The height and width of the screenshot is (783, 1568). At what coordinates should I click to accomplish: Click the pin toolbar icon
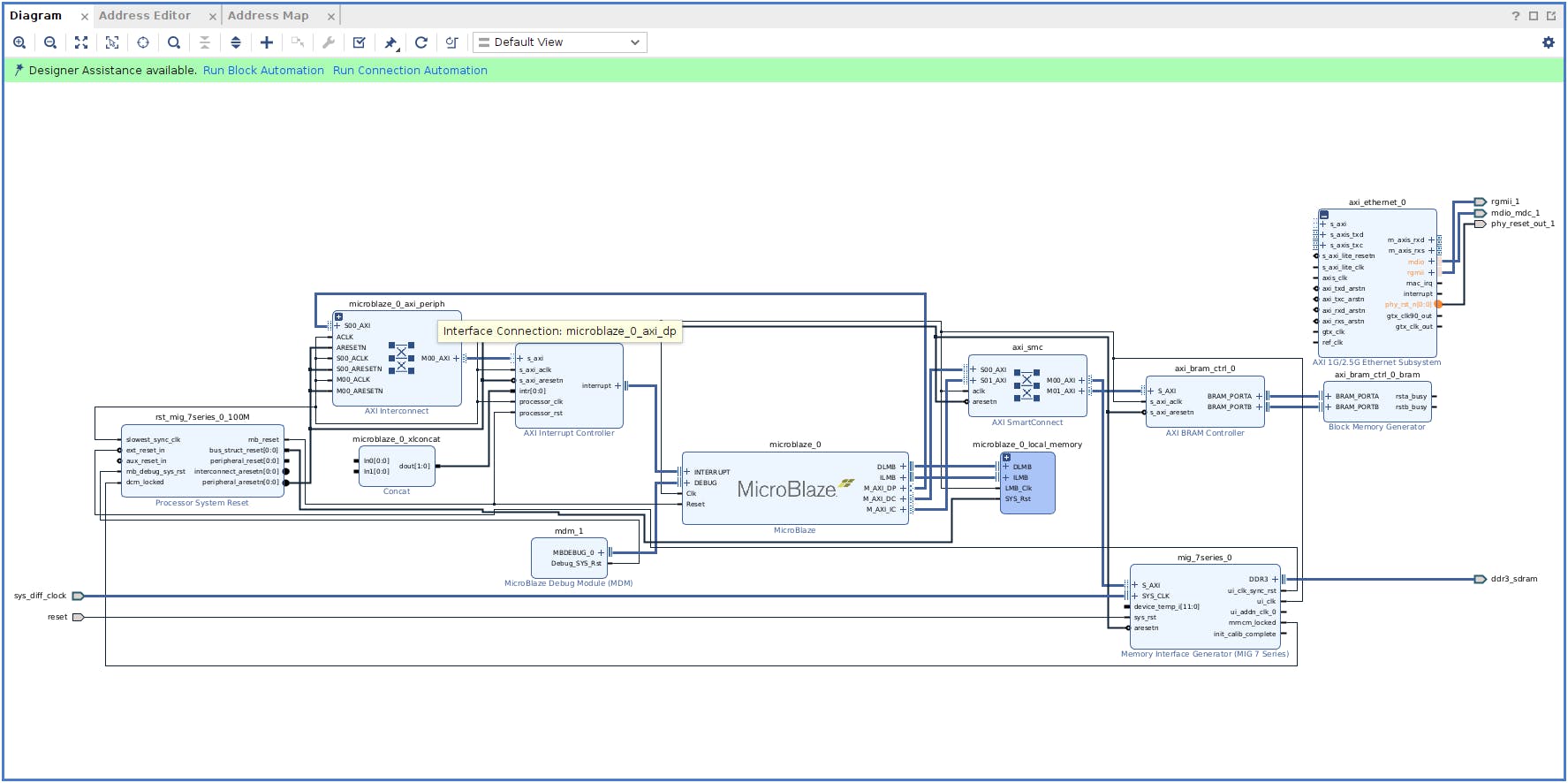coord(390,42)
